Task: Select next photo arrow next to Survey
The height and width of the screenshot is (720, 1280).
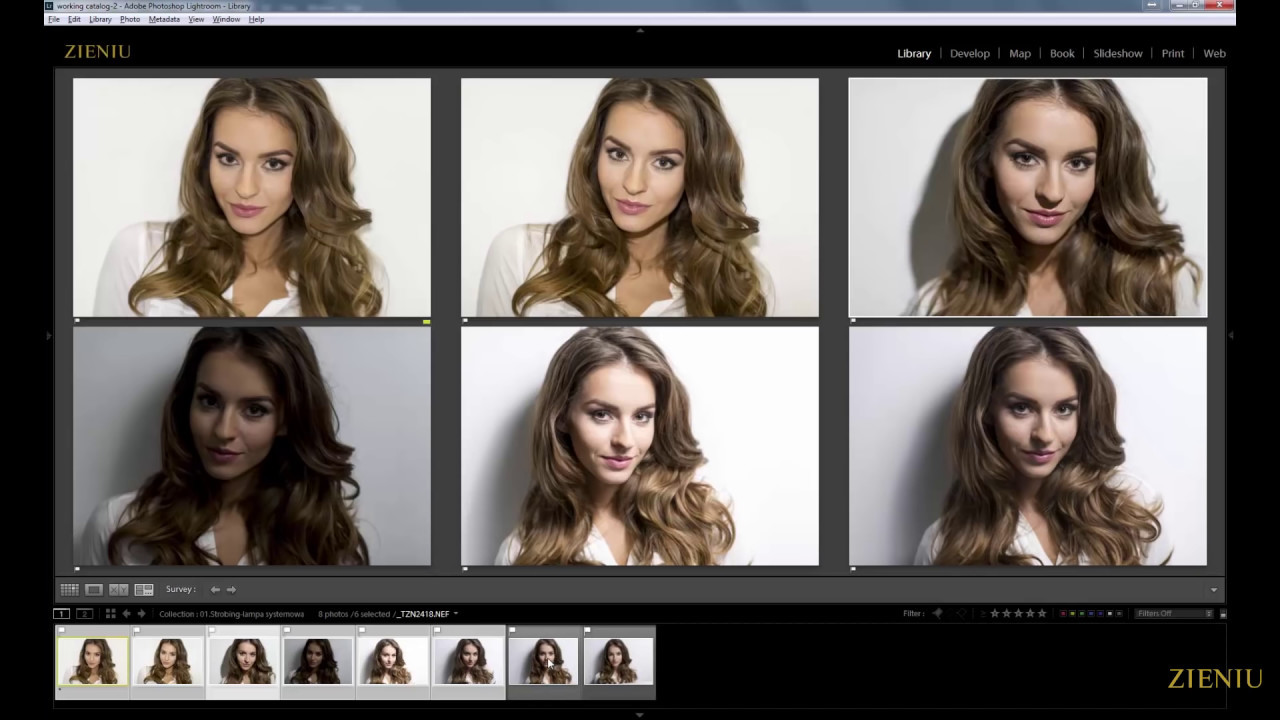Action: pyautogui.click(x=231, y=590)
